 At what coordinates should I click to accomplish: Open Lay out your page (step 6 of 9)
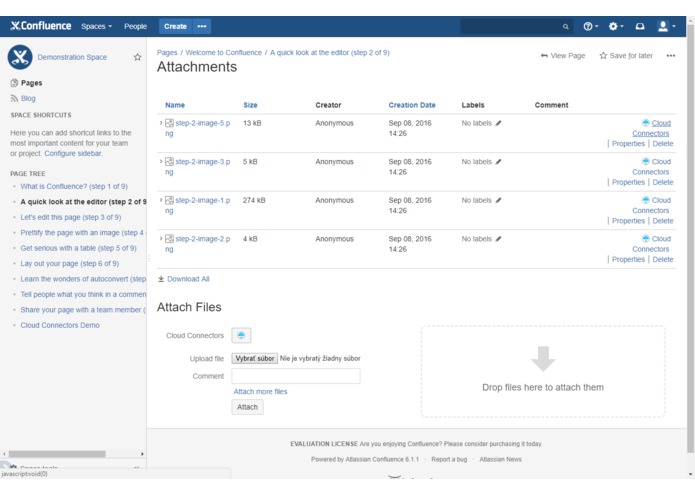click(x=70, y=264)
